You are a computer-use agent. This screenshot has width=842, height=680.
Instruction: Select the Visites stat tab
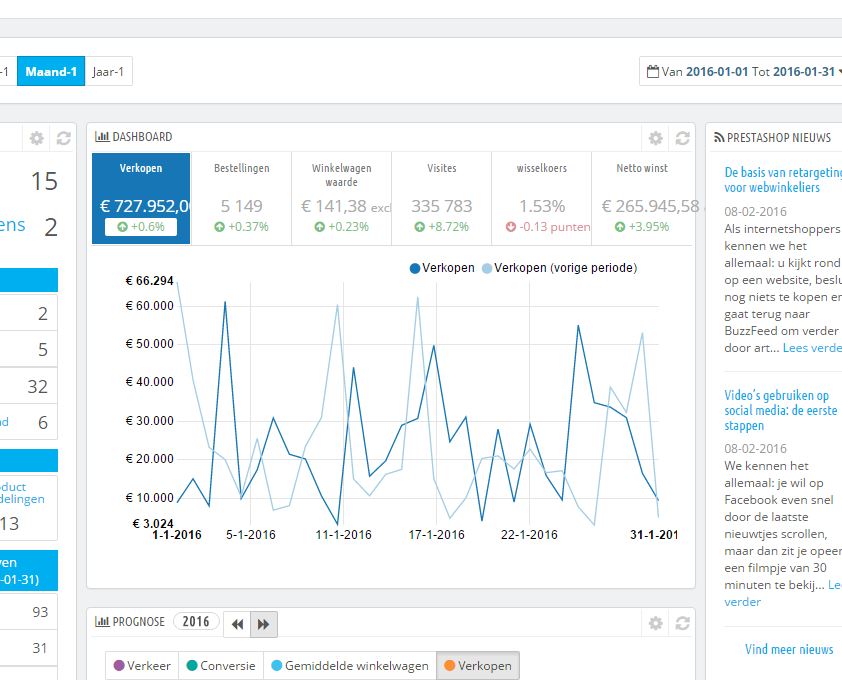441,198
